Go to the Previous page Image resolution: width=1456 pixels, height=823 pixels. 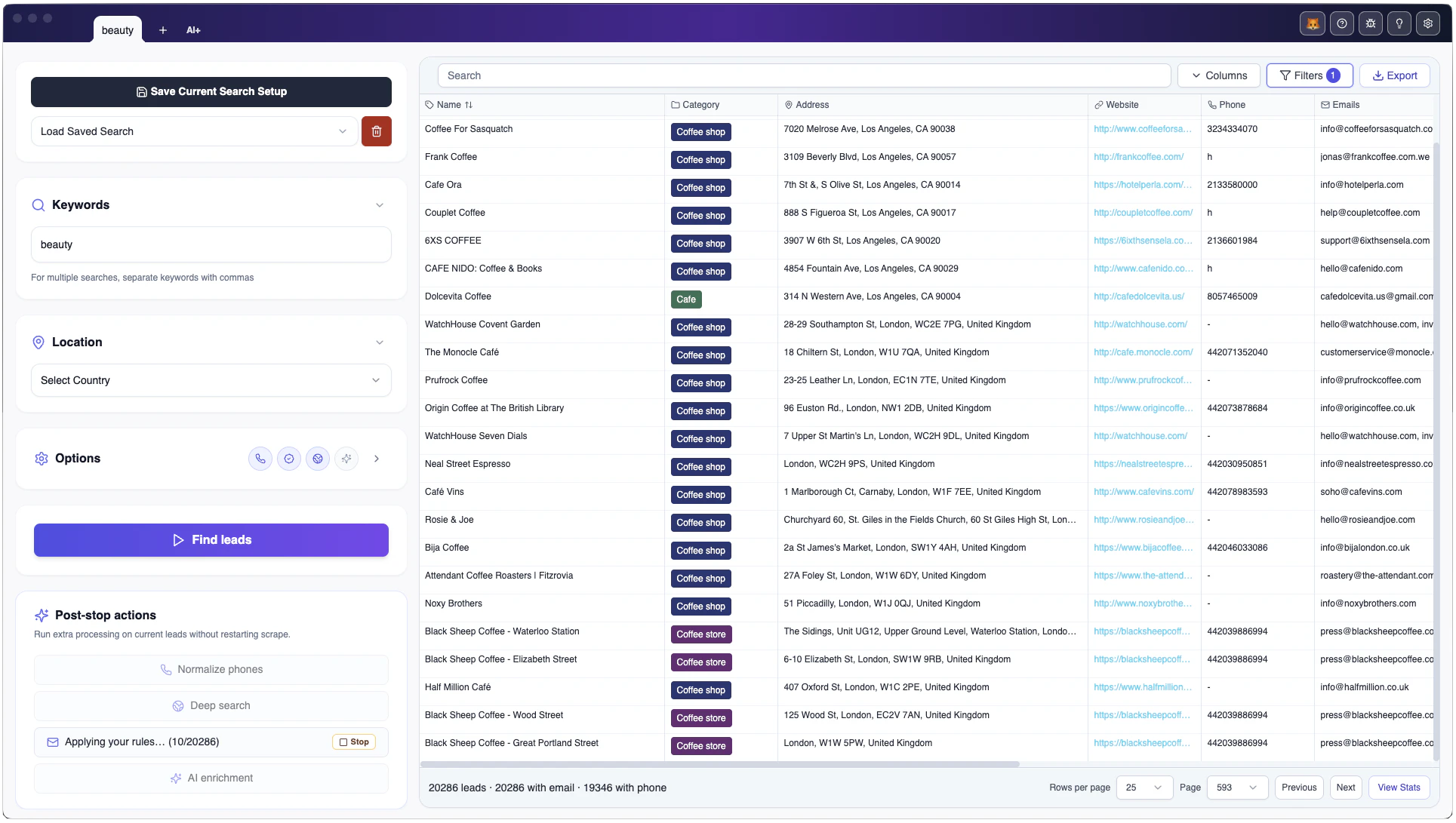tap(1298, 788)
